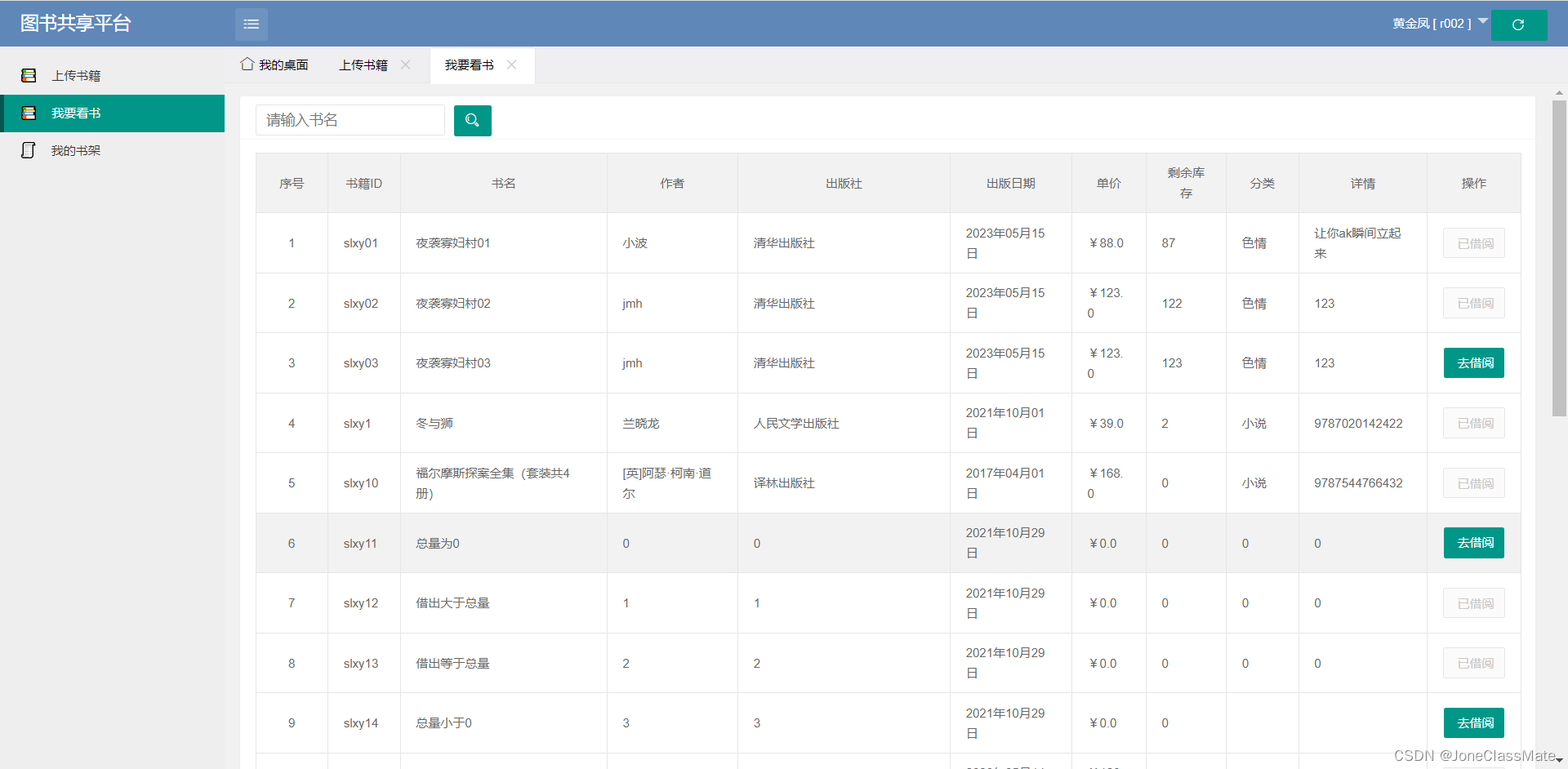Click 去借阅 on the 总量为0 row

pos(1472,543)
